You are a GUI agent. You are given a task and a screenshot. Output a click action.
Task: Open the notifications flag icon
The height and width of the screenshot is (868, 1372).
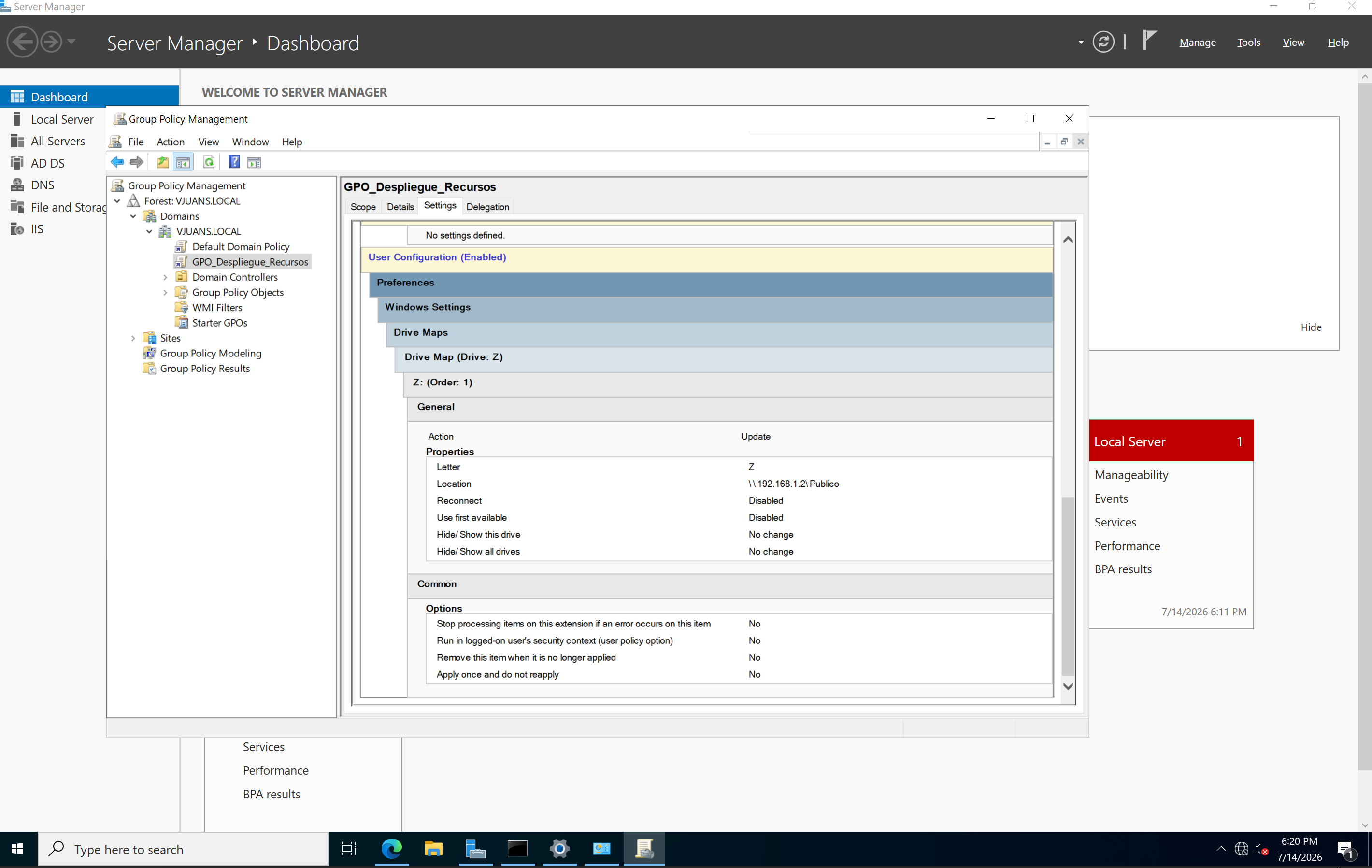point(1149,41)
